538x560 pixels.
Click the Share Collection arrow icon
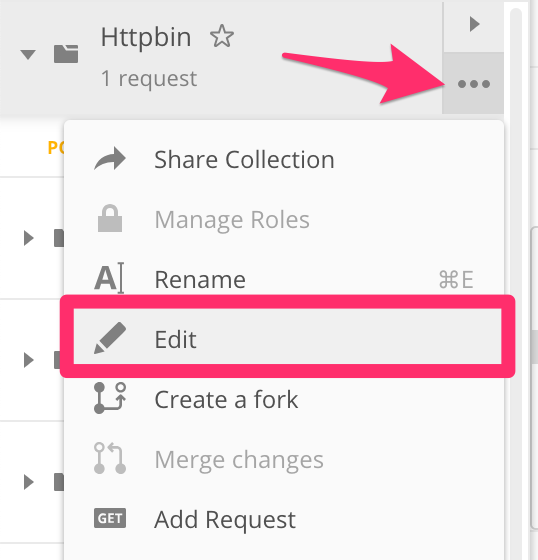tap(110, 159)
